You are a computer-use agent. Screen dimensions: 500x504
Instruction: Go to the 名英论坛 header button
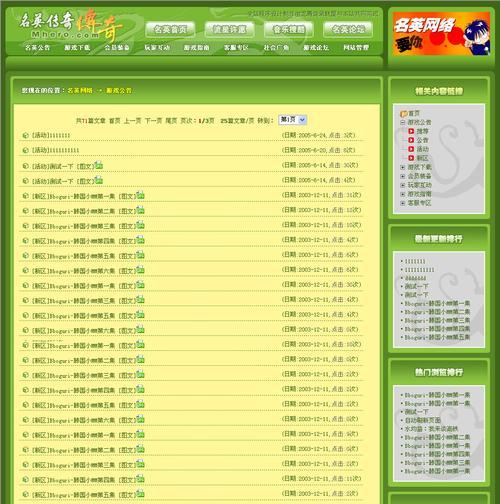pyautogui.click(x=348, y=30)
